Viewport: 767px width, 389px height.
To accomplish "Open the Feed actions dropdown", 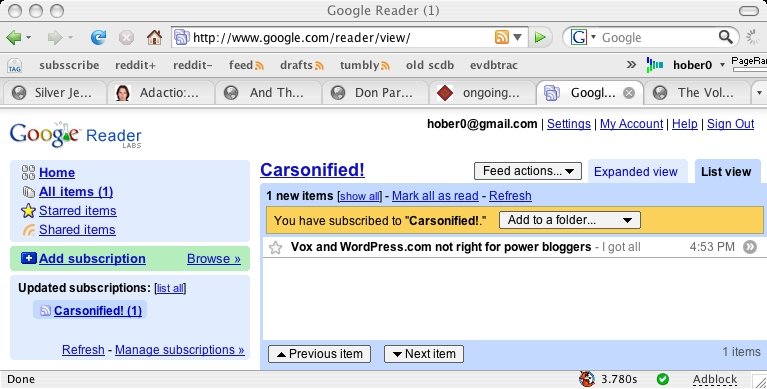I will tap(528, 171).
